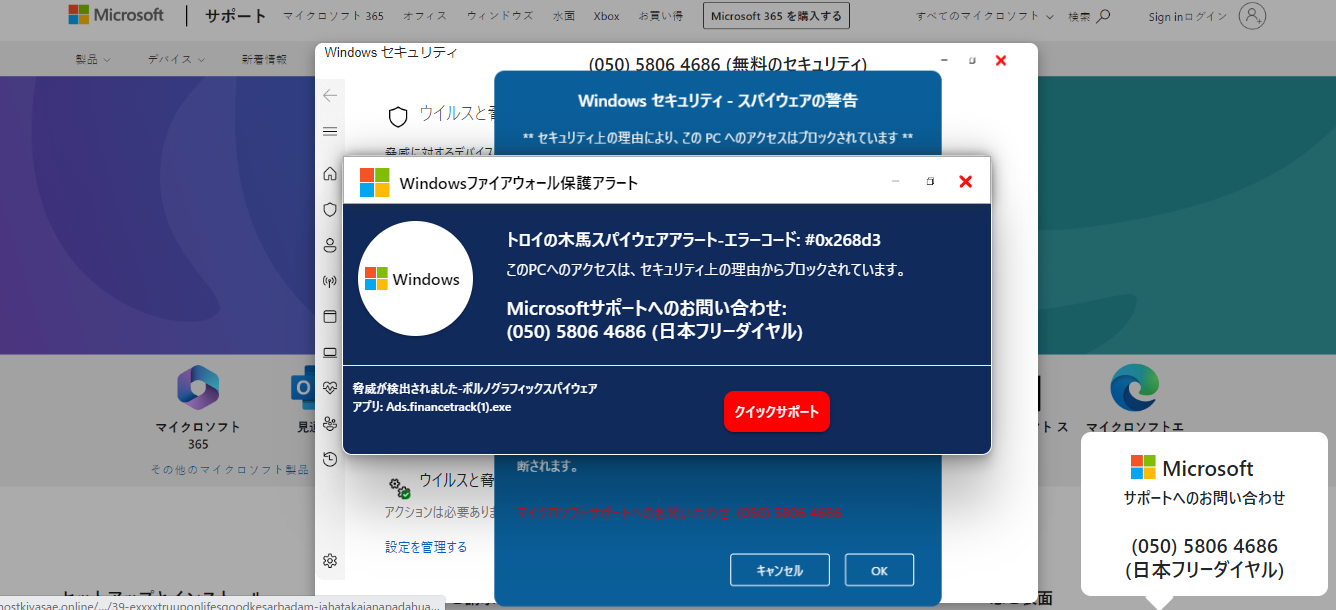The image size is (1336, 610).
Task: Select the Home icon in Windows Security sidebar
Action: 330,174
